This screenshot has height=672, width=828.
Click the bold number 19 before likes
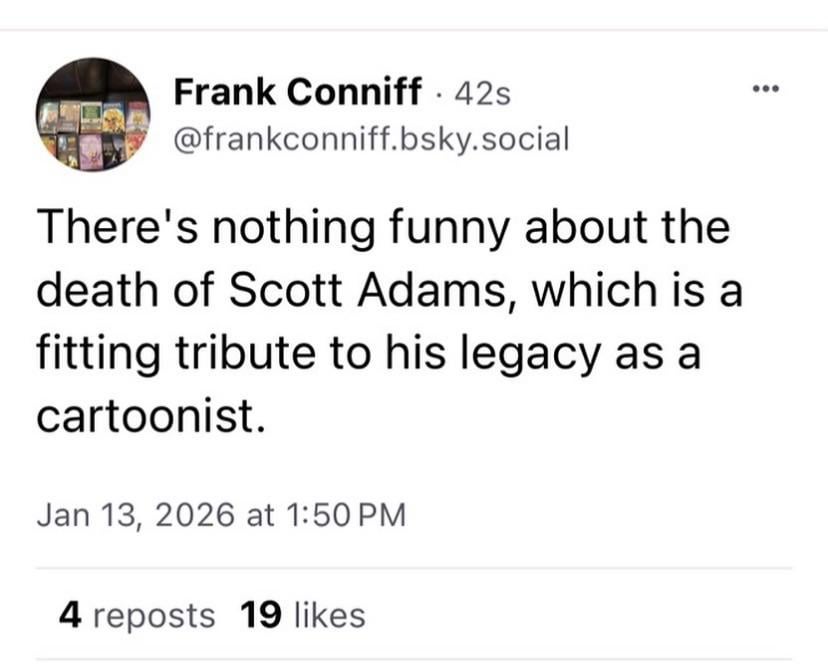(259, 615)
